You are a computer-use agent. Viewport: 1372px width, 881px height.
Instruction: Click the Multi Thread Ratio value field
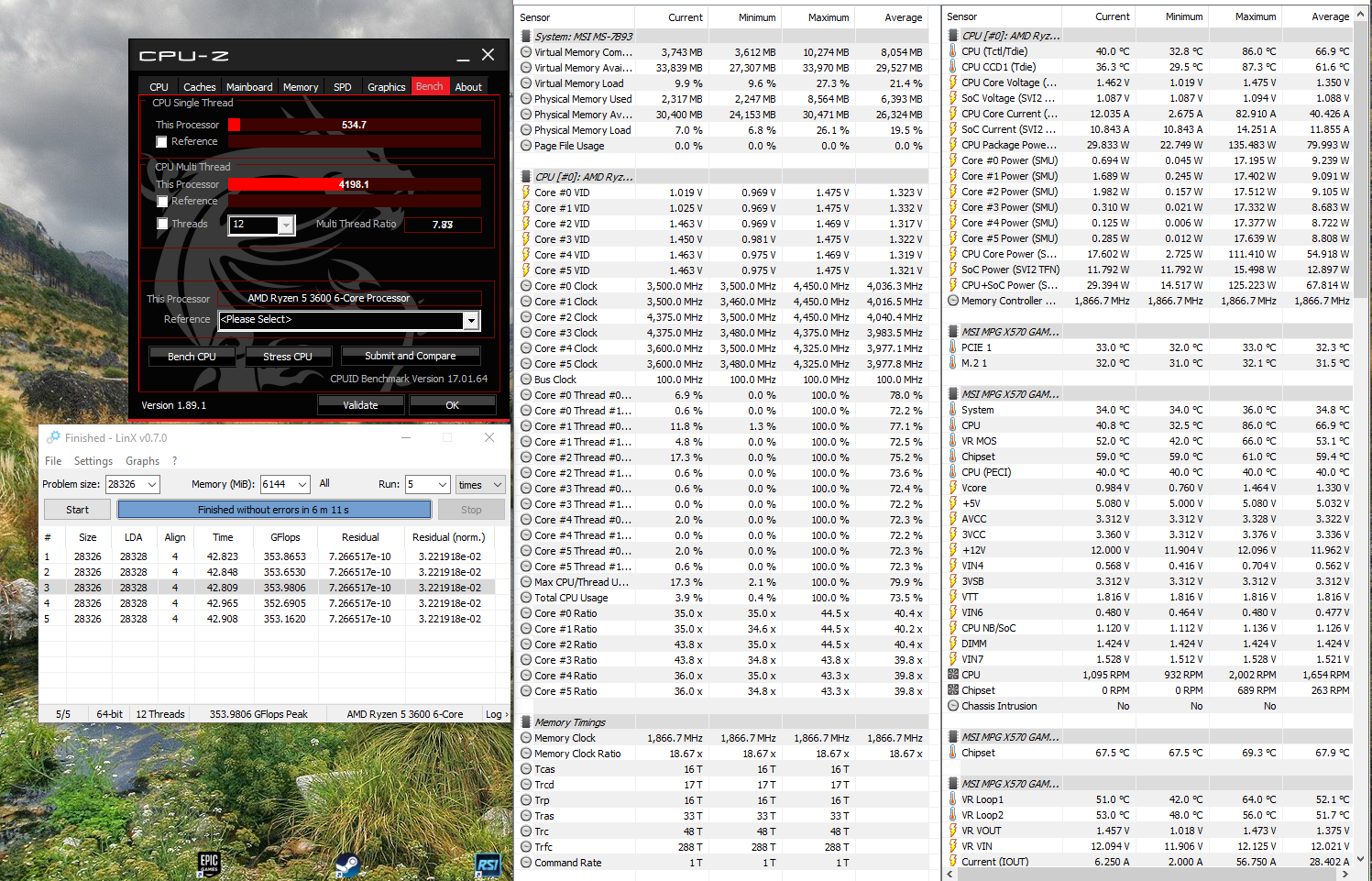coord(444,225)
